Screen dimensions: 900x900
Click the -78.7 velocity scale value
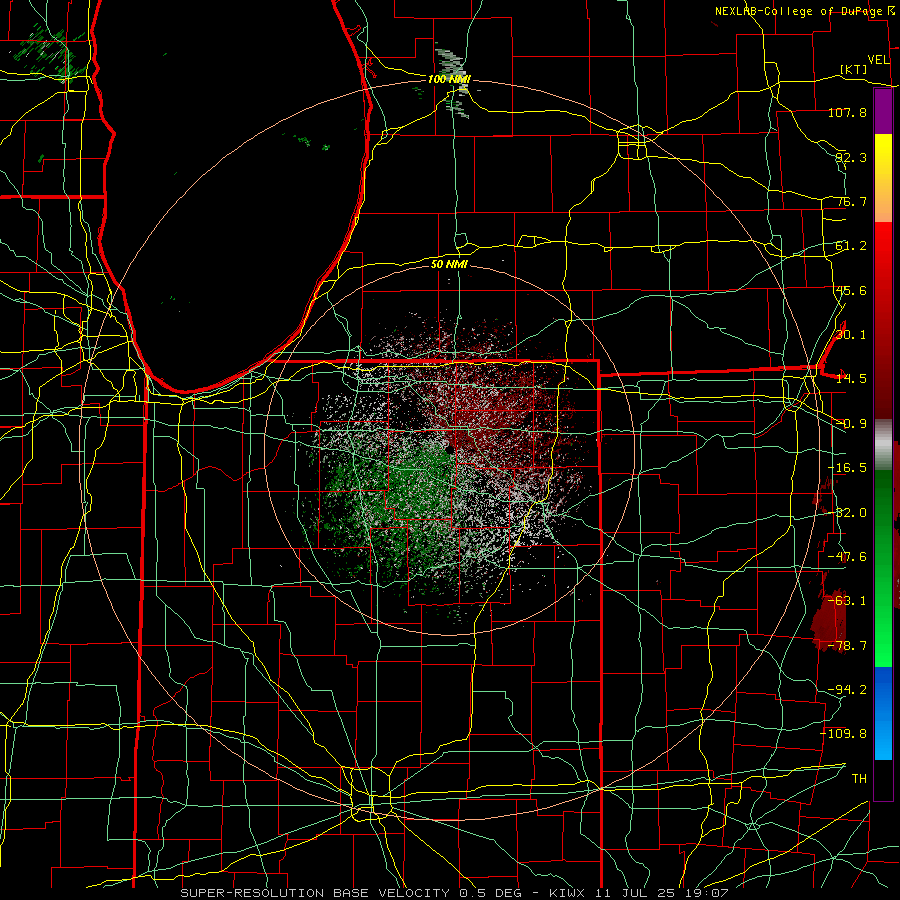point(847,646)
